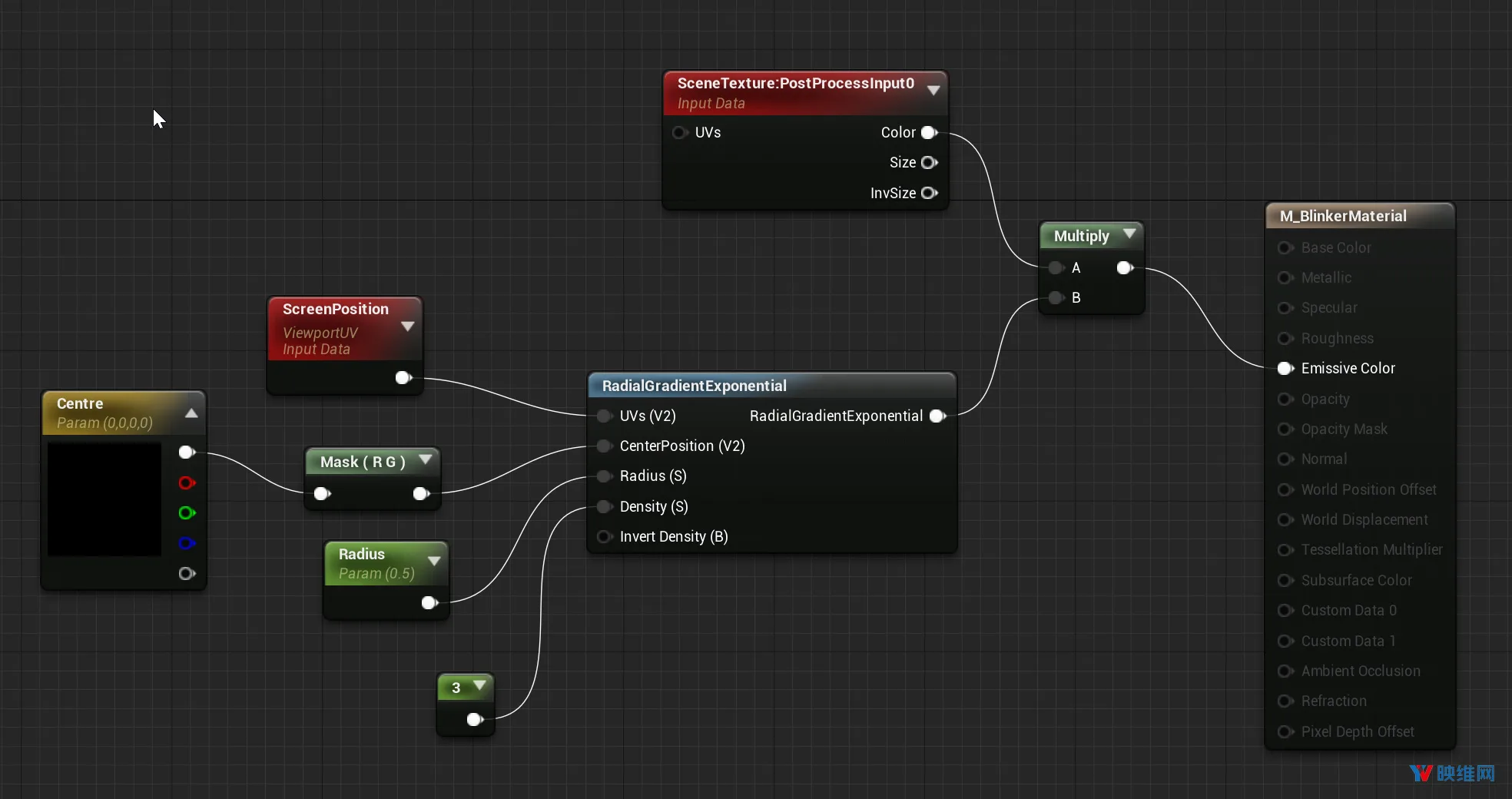
Task: Click the SceneTexture InvSize output pin
Action: pyautogui.click(x=929, y=193)
